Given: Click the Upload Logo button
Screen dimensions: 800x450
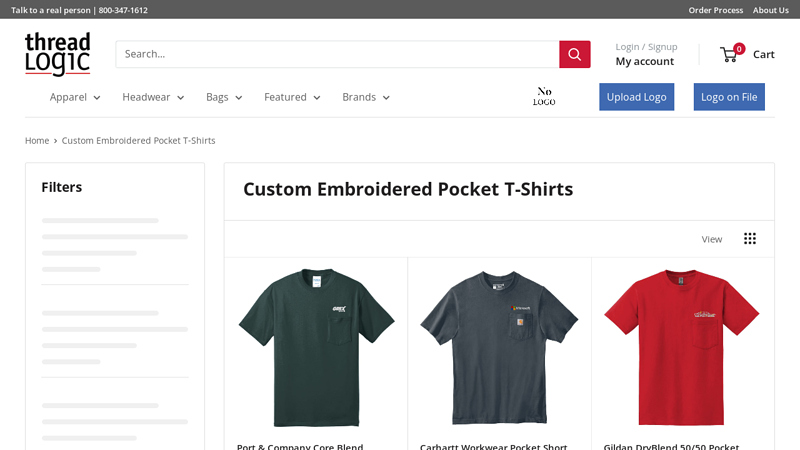Looking at the screenshot, I should [636, 97].
